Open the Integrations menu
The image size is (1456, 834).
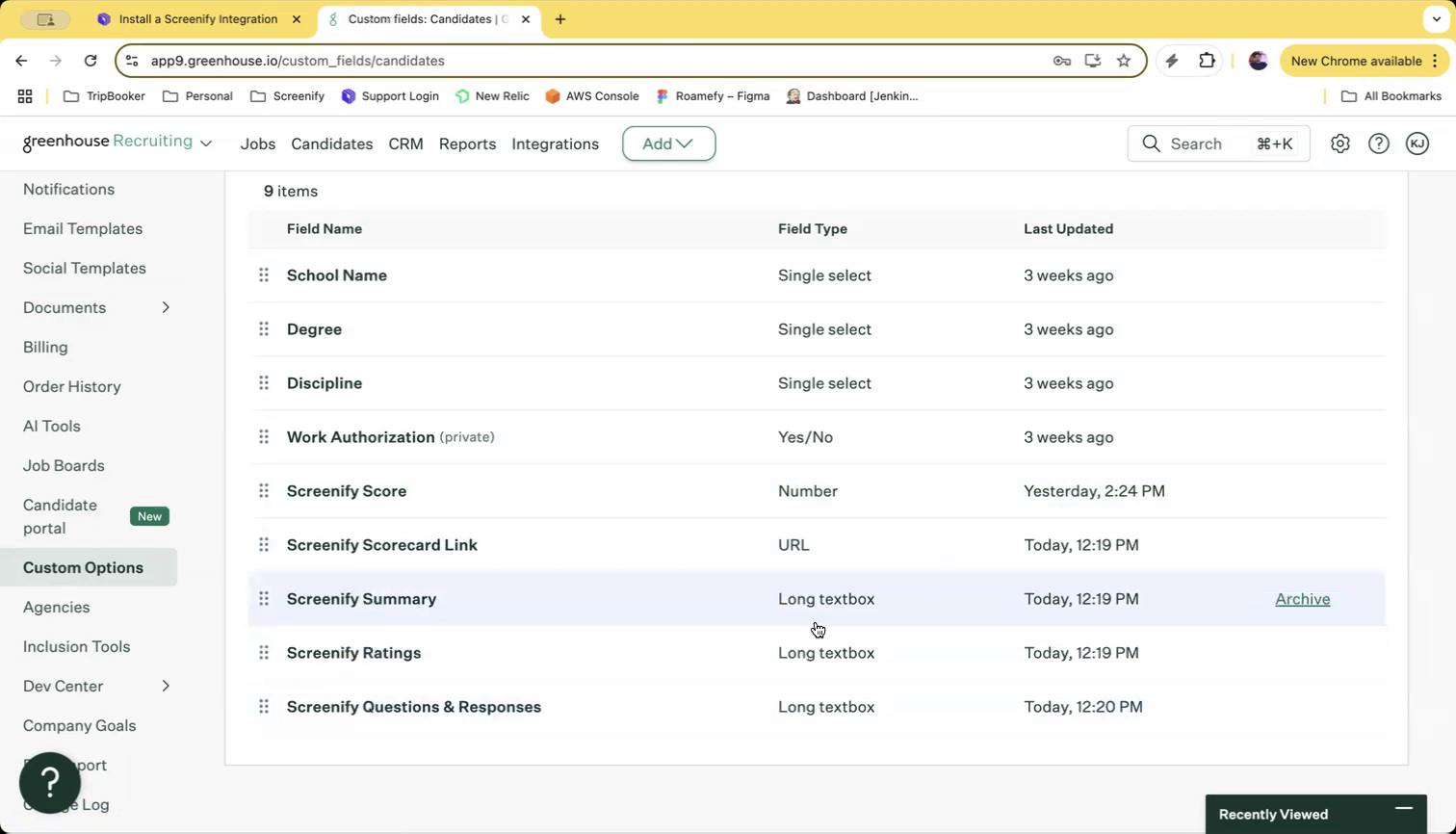click(555, 143)
